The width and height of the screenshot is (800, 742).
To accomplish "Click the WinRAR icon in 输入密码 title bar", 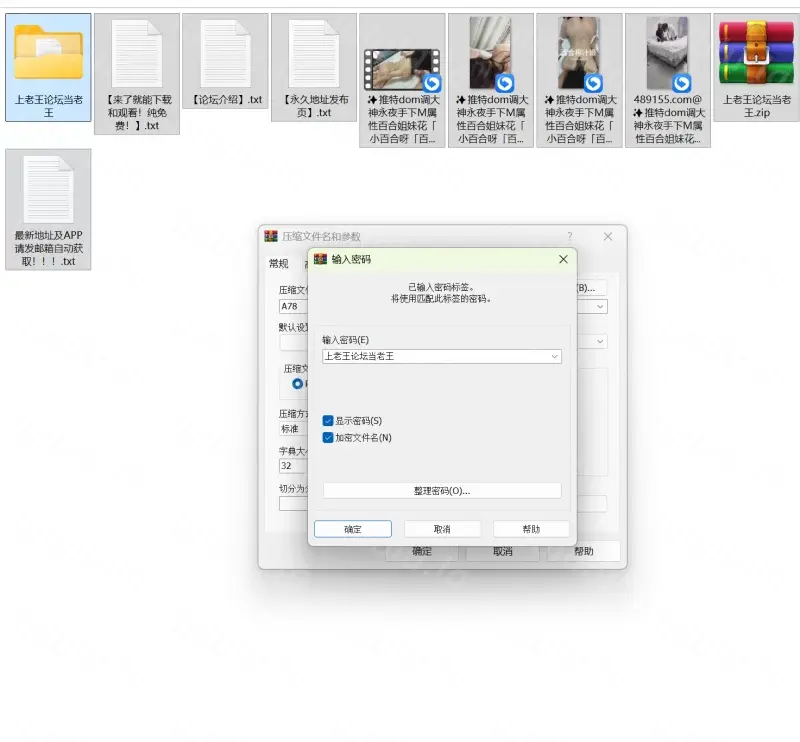I will (x=321, y=259).
